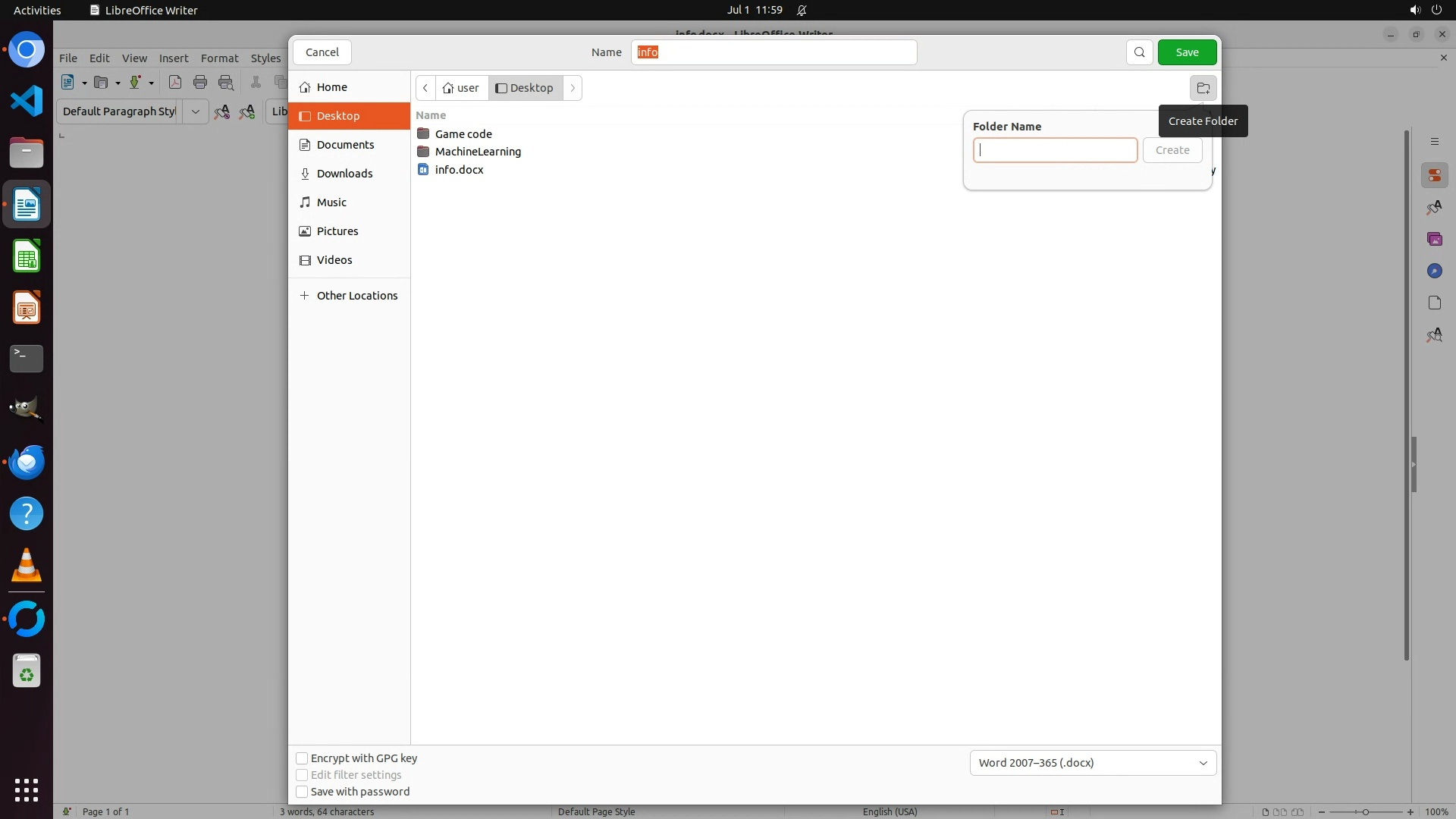Select Documents in the places sidebar
The height and width of the screenshot is (819, 1456).
[345, 145]
